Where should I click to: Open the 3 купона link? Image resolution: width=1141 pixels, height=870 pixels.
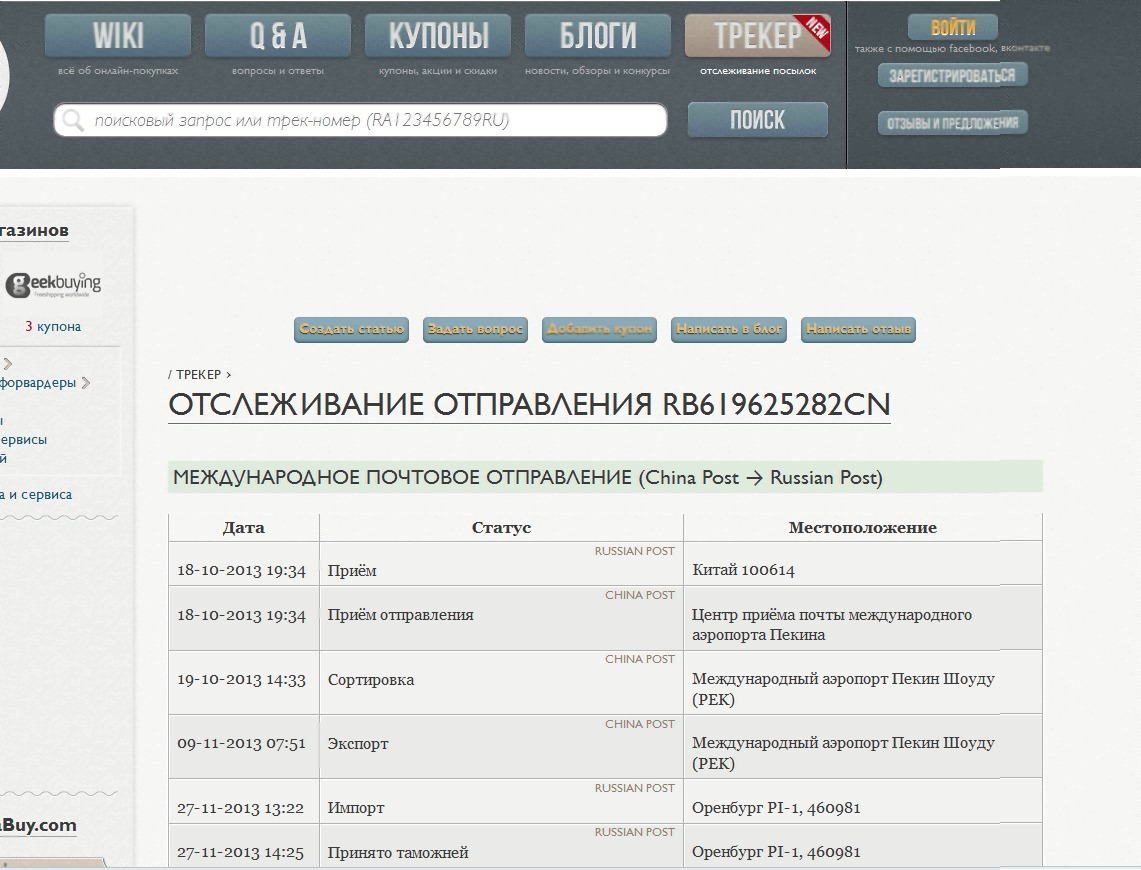tap(53, 327)
